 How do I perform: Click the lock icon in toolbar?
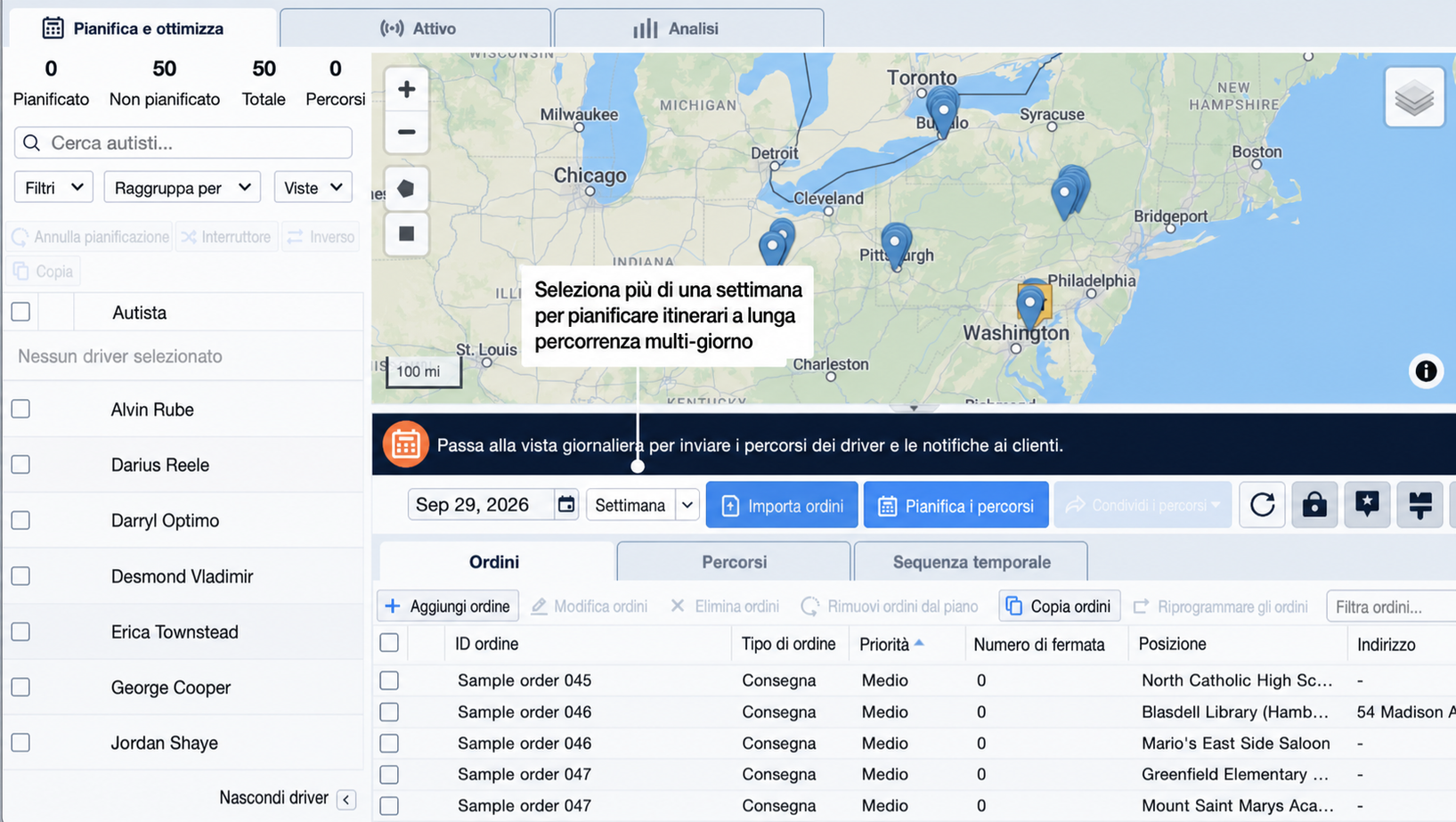point(1314,505)
